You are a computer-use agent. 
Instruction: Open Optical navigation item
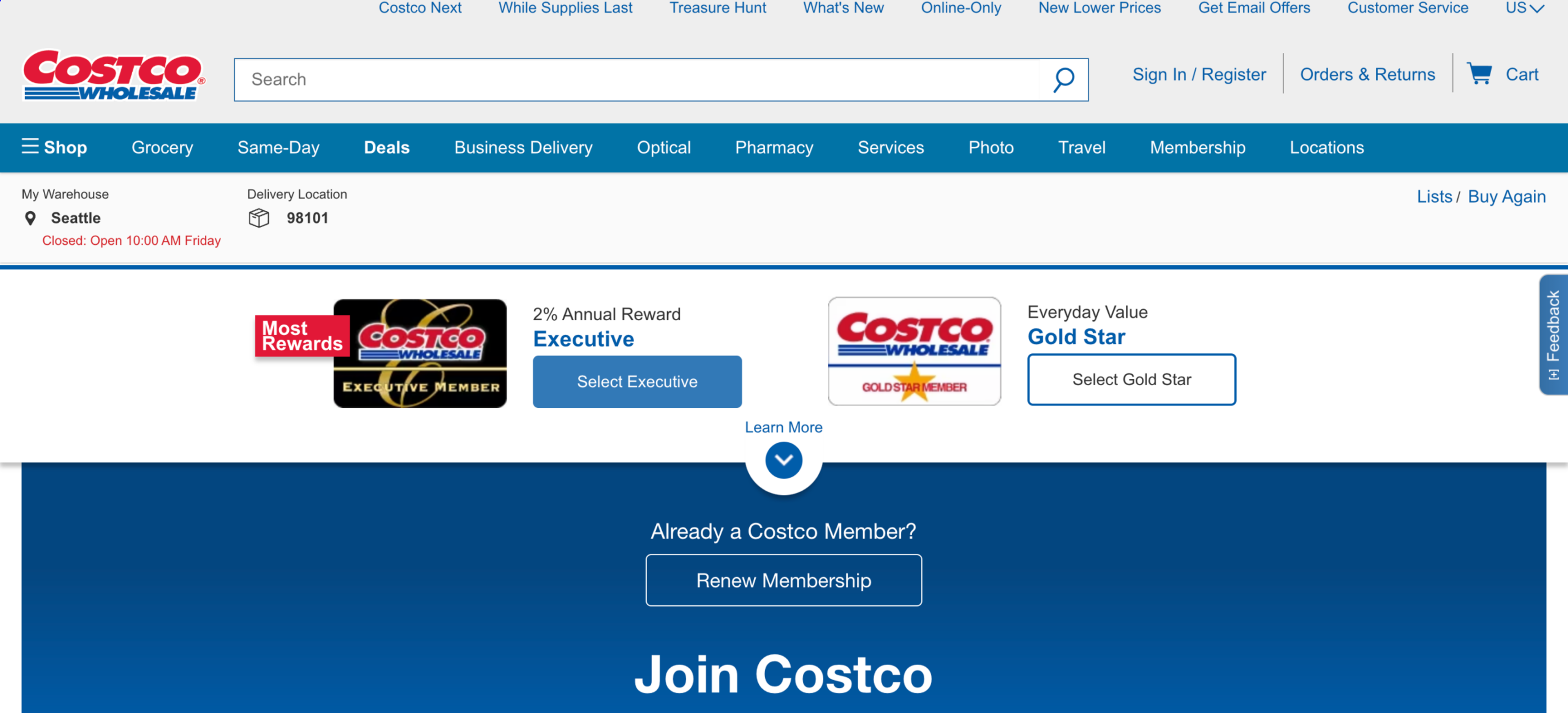[x=664, y=148]
